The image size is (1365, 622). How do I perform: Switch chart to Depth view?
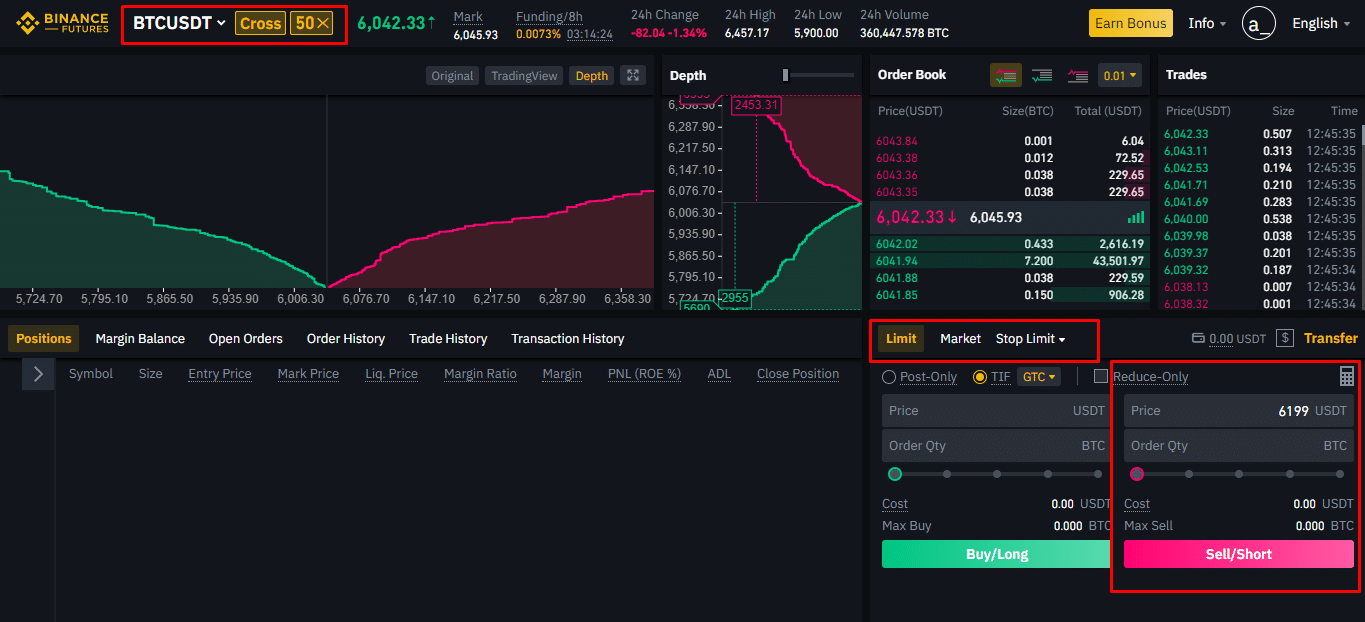[591, 76]
